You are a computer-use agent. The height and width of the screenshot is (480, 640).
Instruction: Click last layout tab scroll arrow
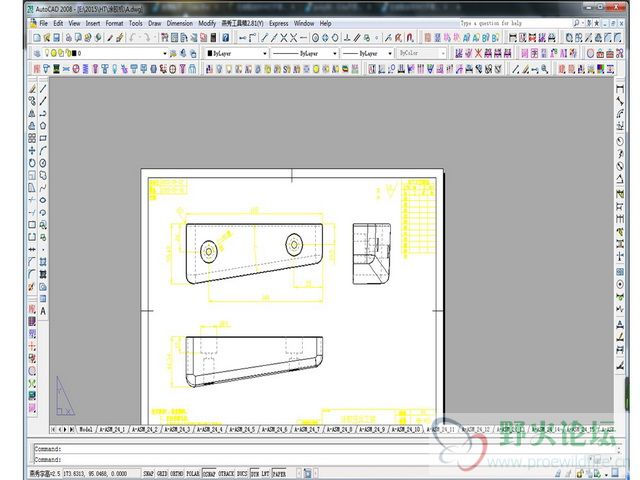coord(71,429)
